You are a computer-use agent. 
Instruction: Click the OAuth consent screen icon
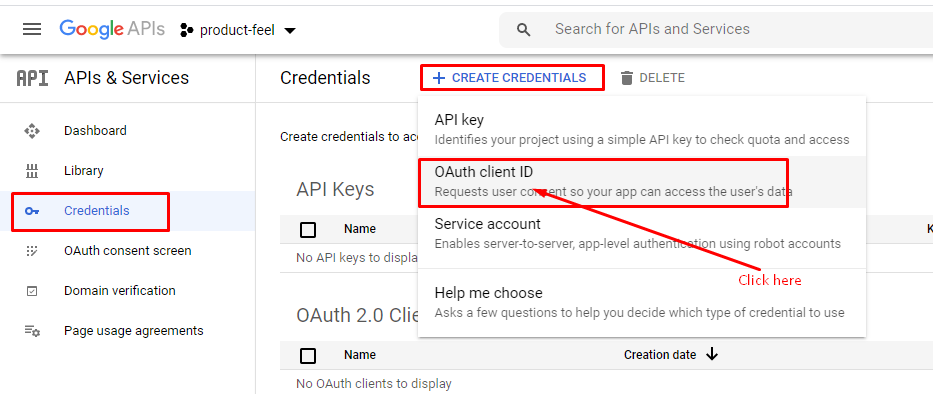pos(32,251)
